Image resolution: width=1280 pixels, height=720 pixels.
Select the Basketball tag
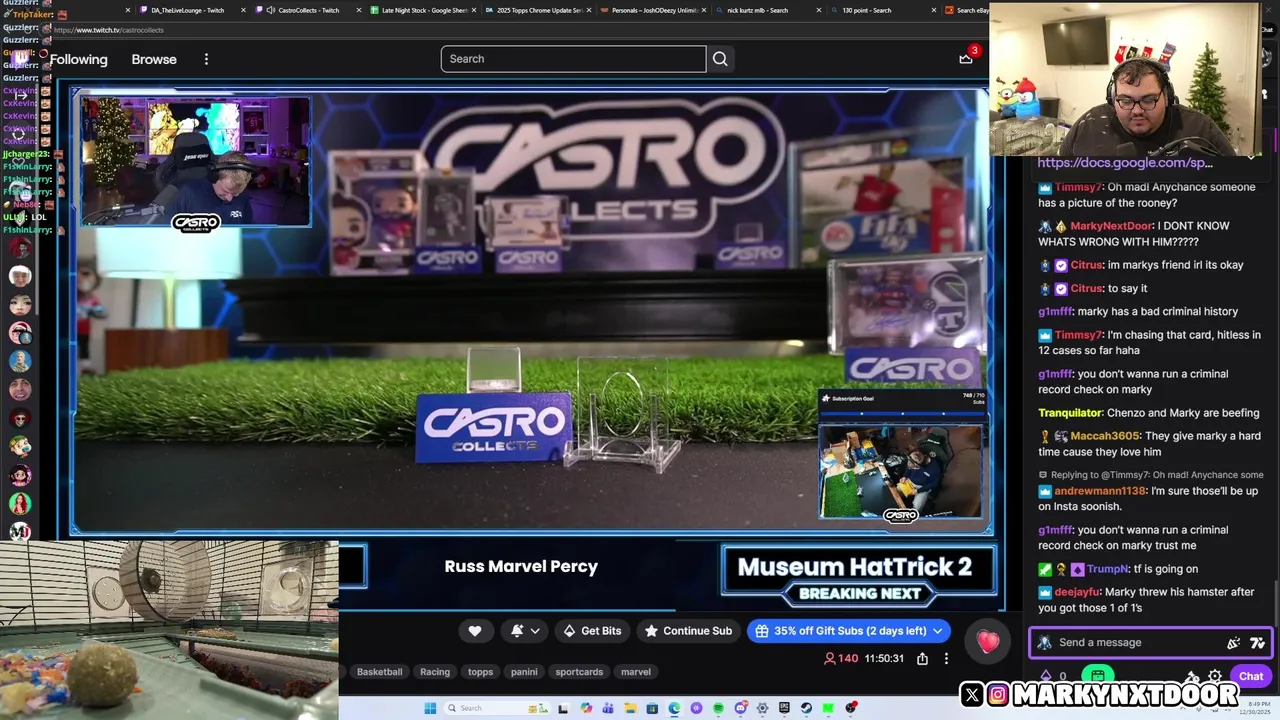[x=379, y=672]
